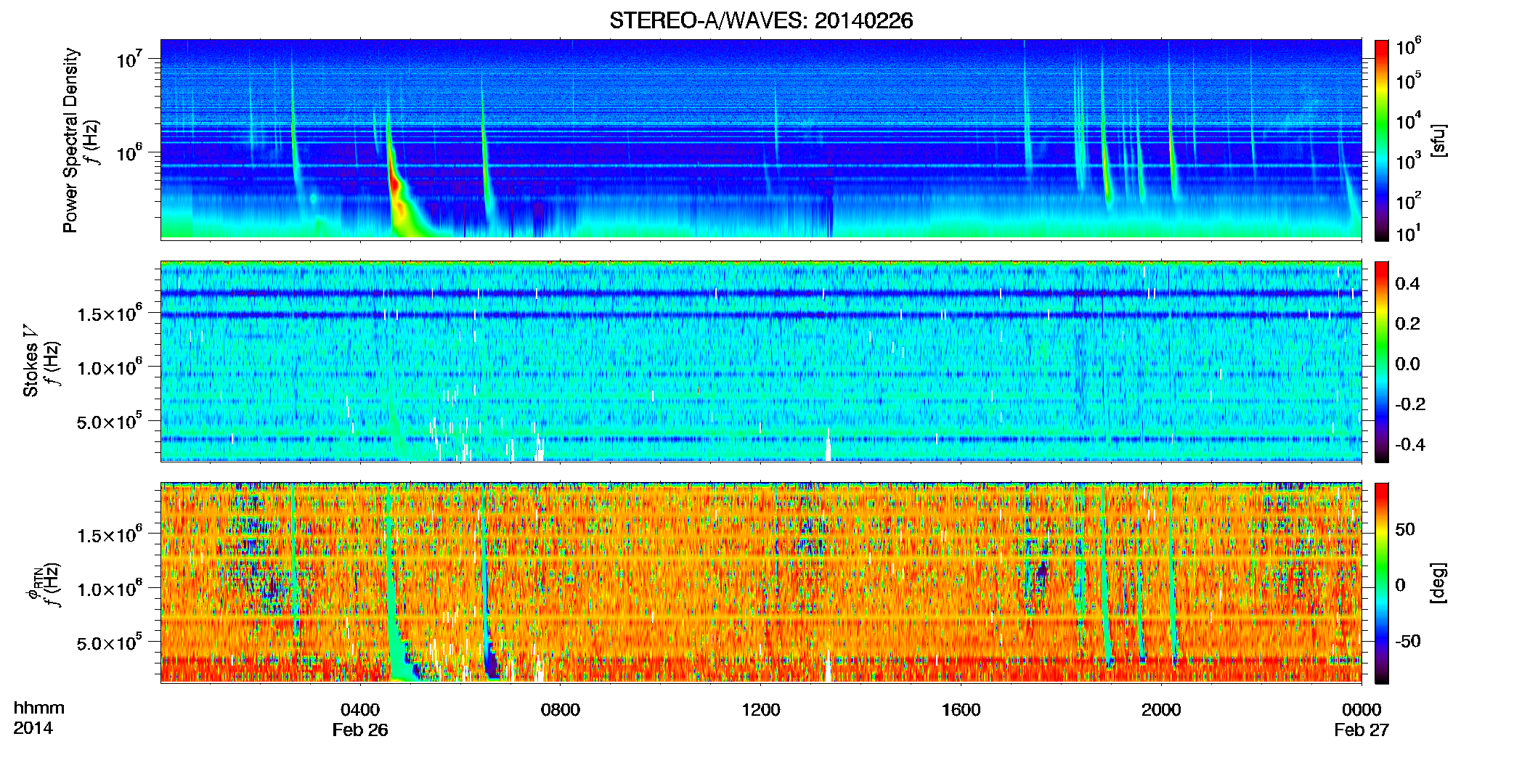This screenshot has height=784, width=1522.
Task: Select the 10² label on sfu colorbar
Action: click(x=1409, y=200)
